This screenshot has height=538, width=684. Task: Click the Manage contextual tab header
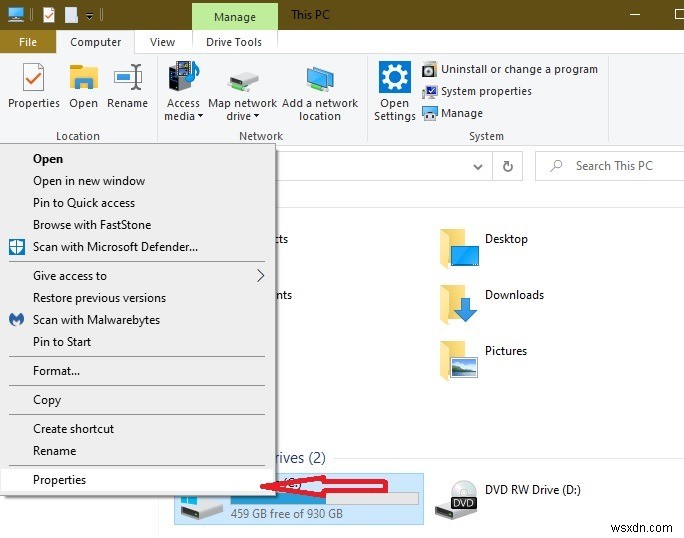pyautogui.click(x=235, y=17)
